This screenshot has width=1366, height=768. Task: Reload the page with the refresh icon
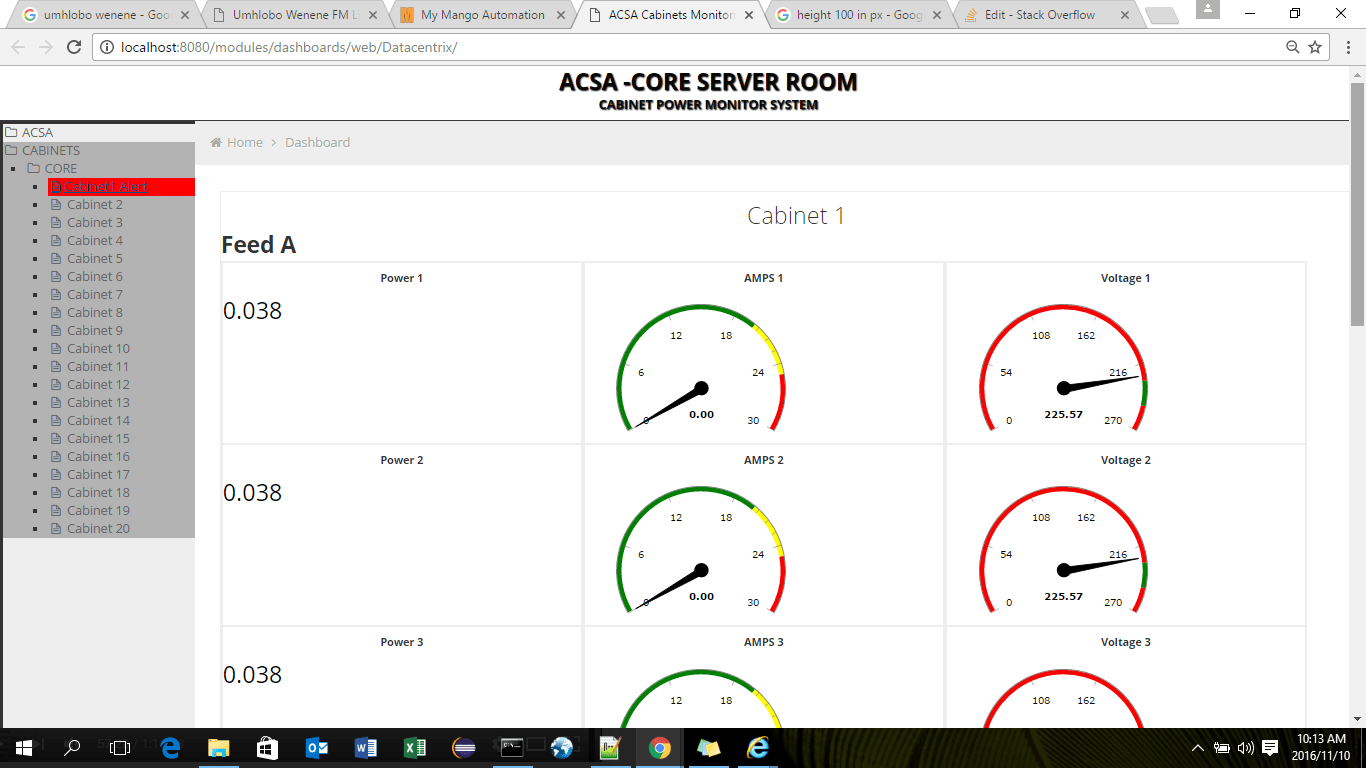[73, 47]
